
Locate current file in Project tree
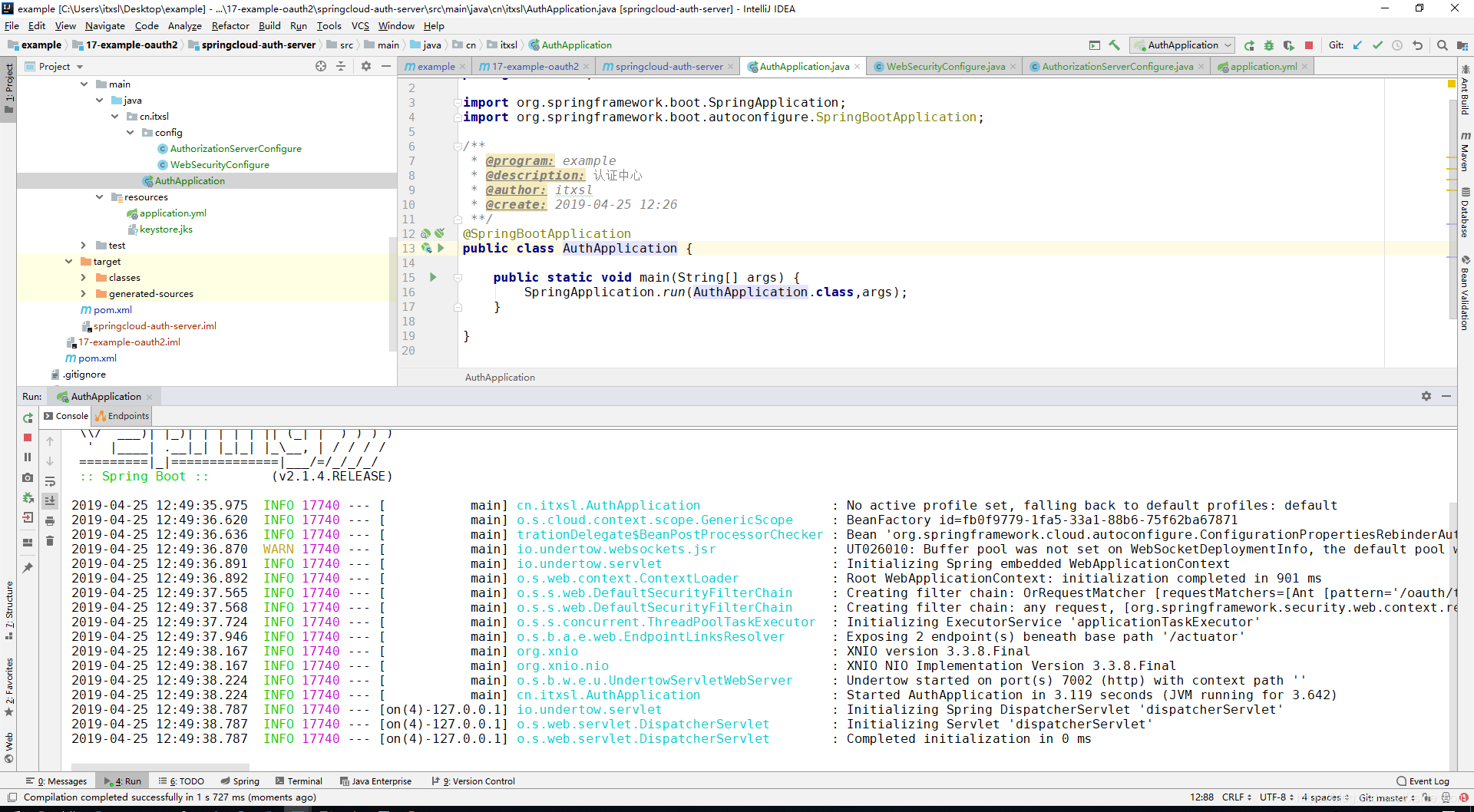321,67
